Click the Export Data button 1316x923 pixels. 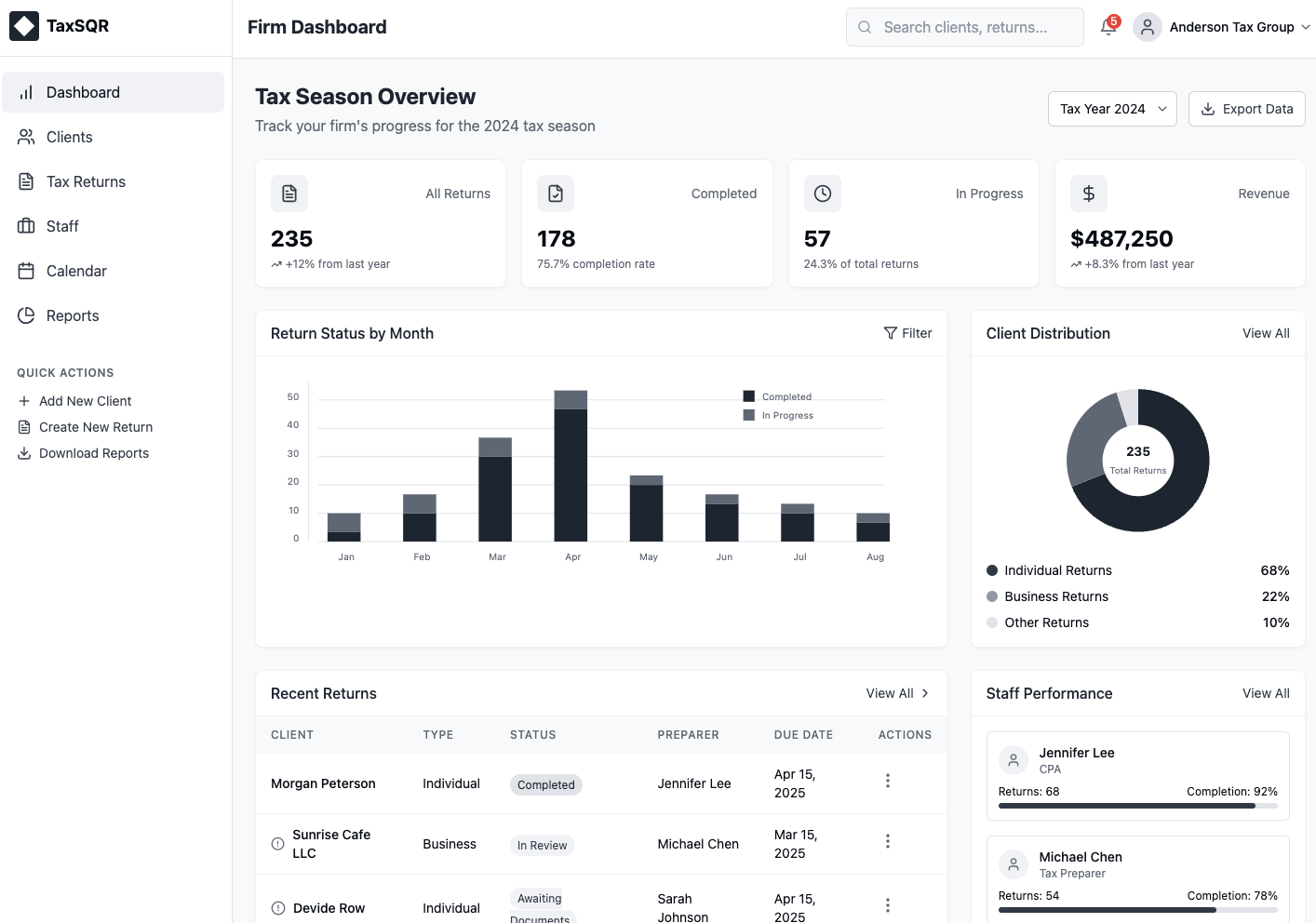click(x=1246, y=109)
